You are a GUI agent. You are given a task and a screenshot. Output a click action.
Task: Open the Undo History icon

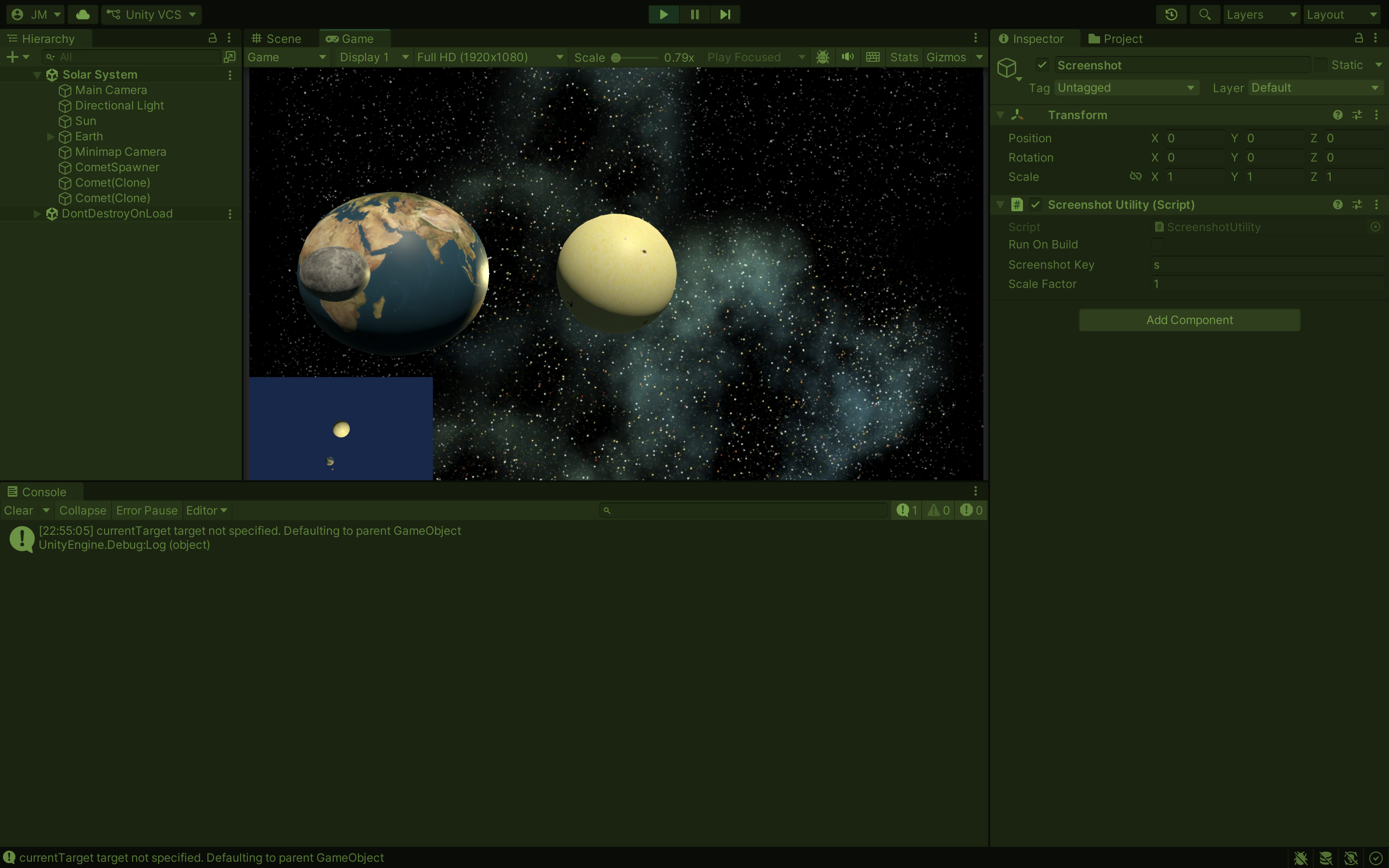(1171, 14)
